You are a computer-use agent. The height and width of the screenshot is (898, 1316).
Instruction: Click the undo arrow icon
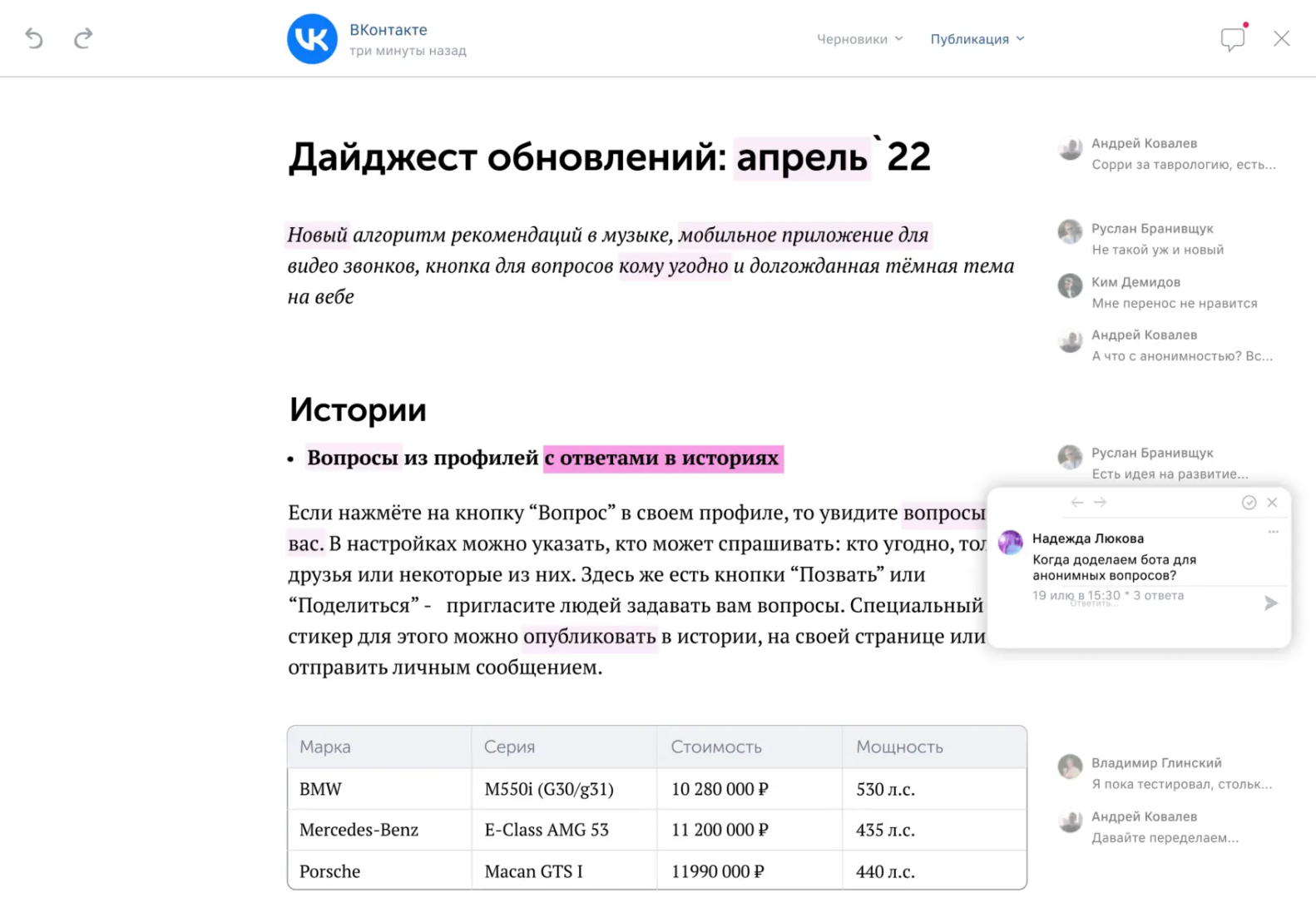tap(34, 38)
